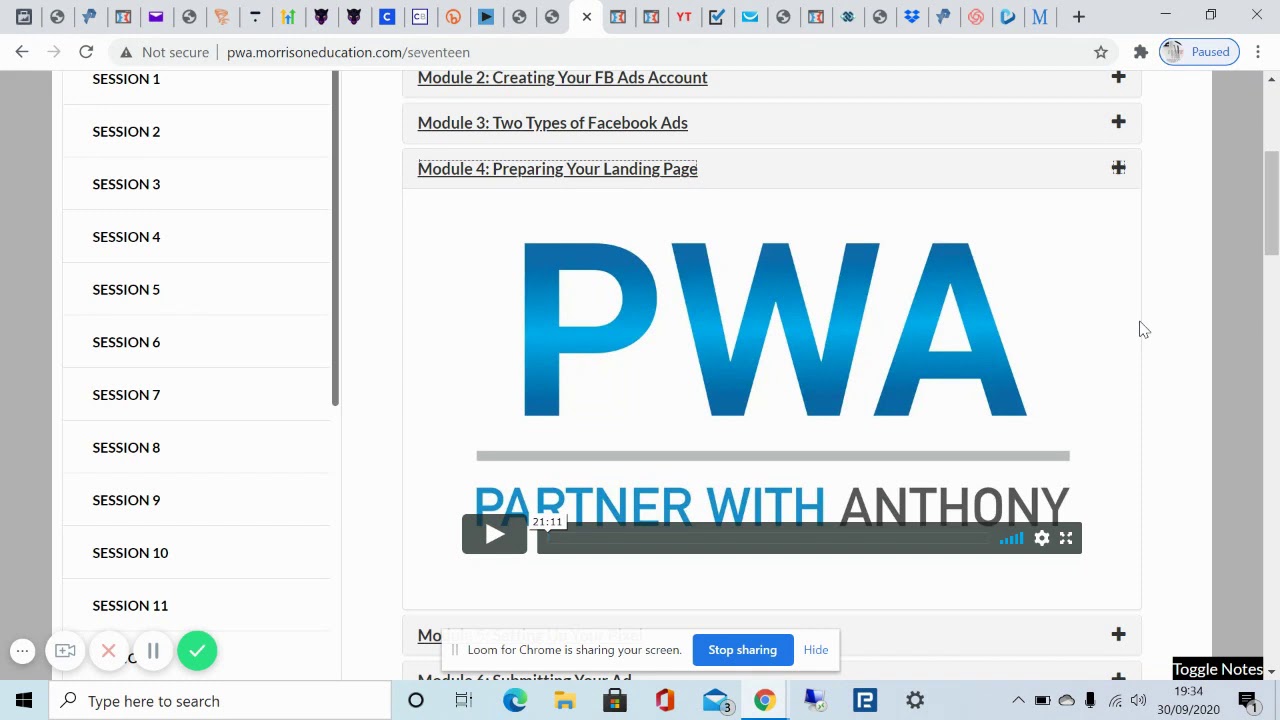This screenshot has height=720, width=1280.
Task: Select SESSION 3 in sidebar
Action: coord(126,184)
